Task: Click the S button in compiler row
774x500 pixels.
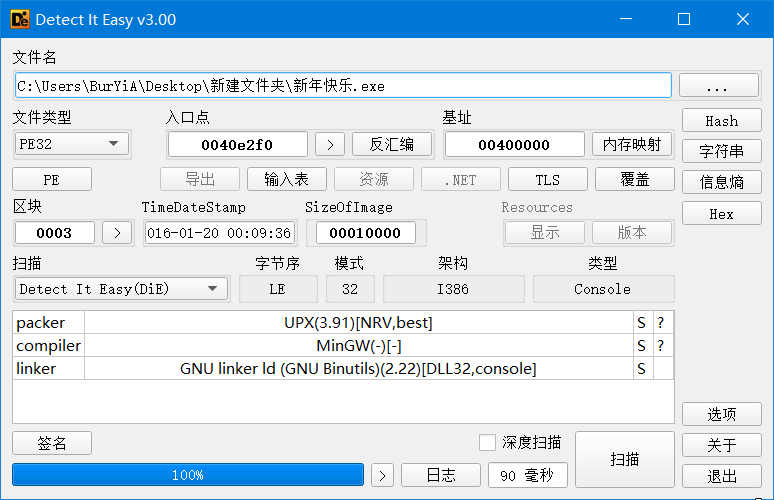Action: [x=643, y=346]
